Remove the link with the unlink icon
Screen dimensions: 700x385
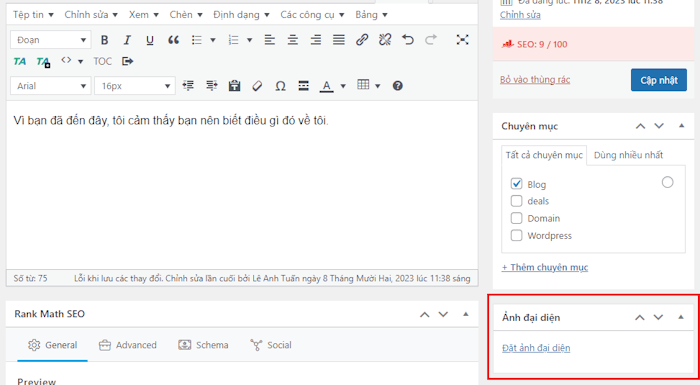(x=385, y=40)
